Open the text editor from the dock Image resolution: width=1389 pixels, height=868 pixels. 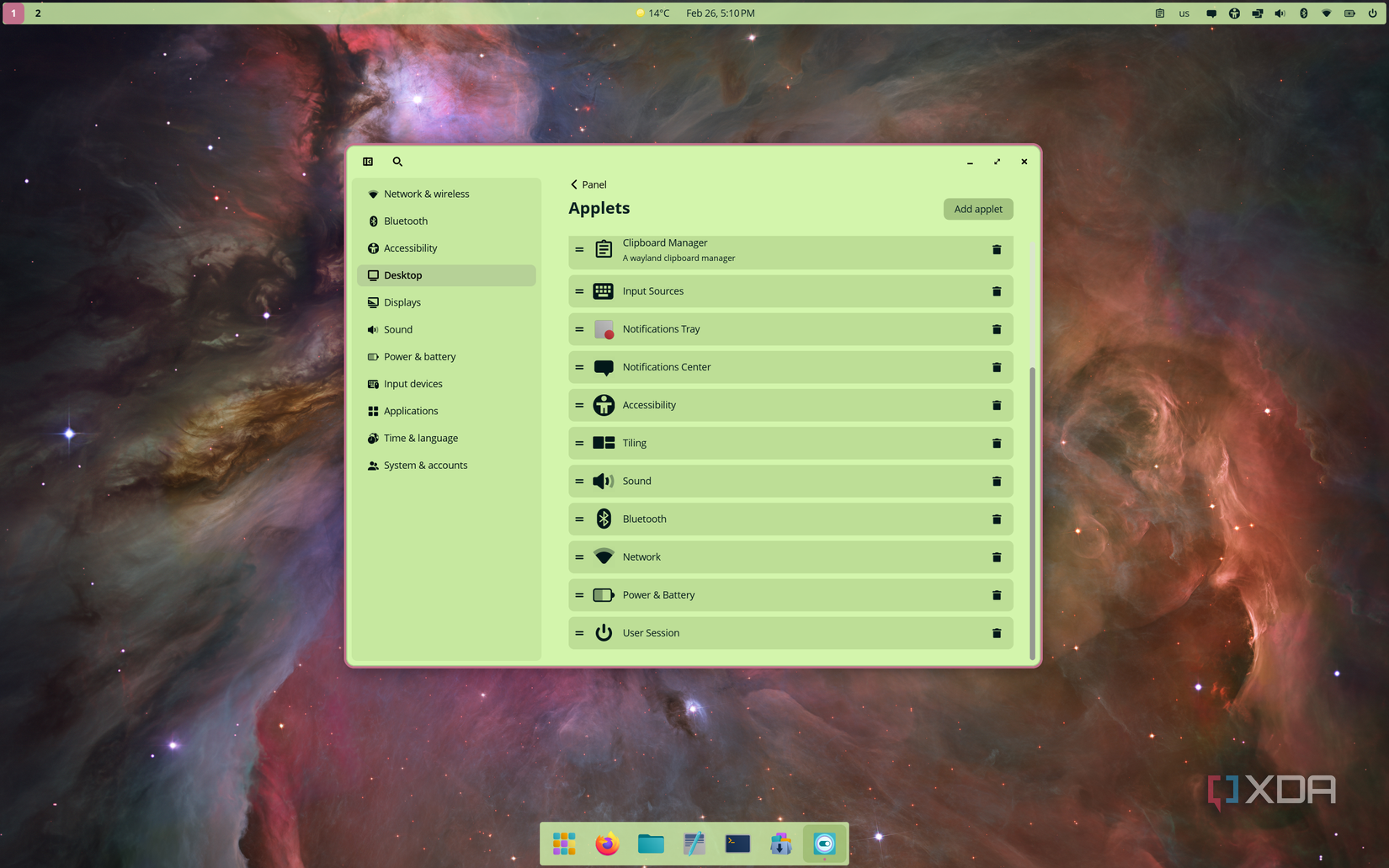694,844
